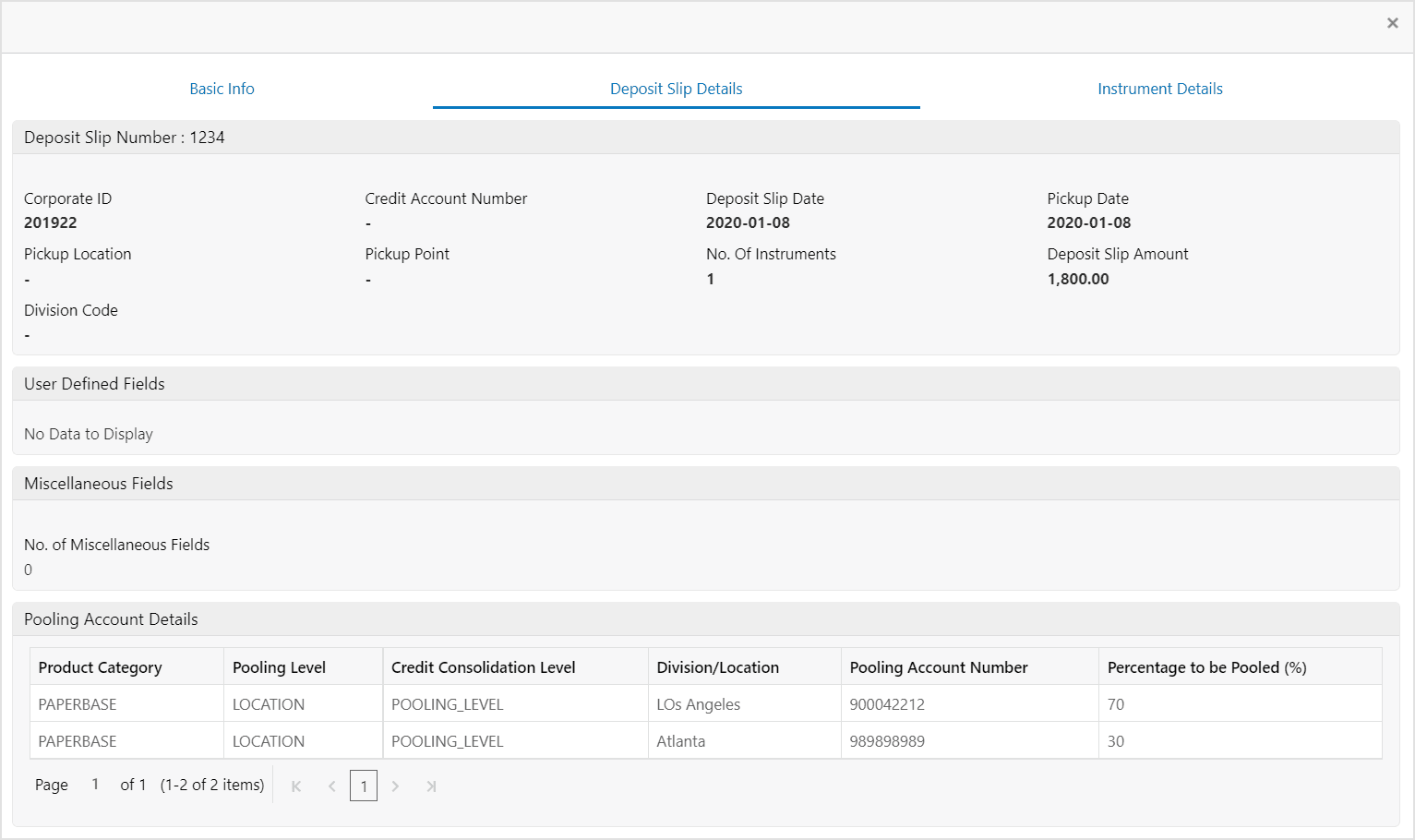The image size is (1415, 840).
Task: Select the Deposit Slip Details tab
Action: 677,89
